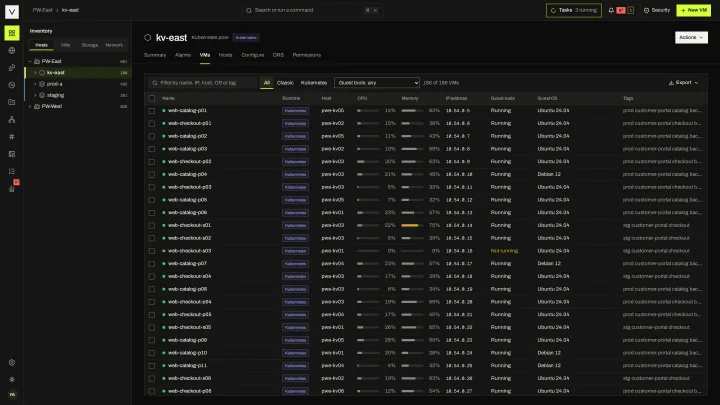Click the prod-a cluster icon in tree
The width and height of the screenshot is (720, 405).
[x=42, y=84]
